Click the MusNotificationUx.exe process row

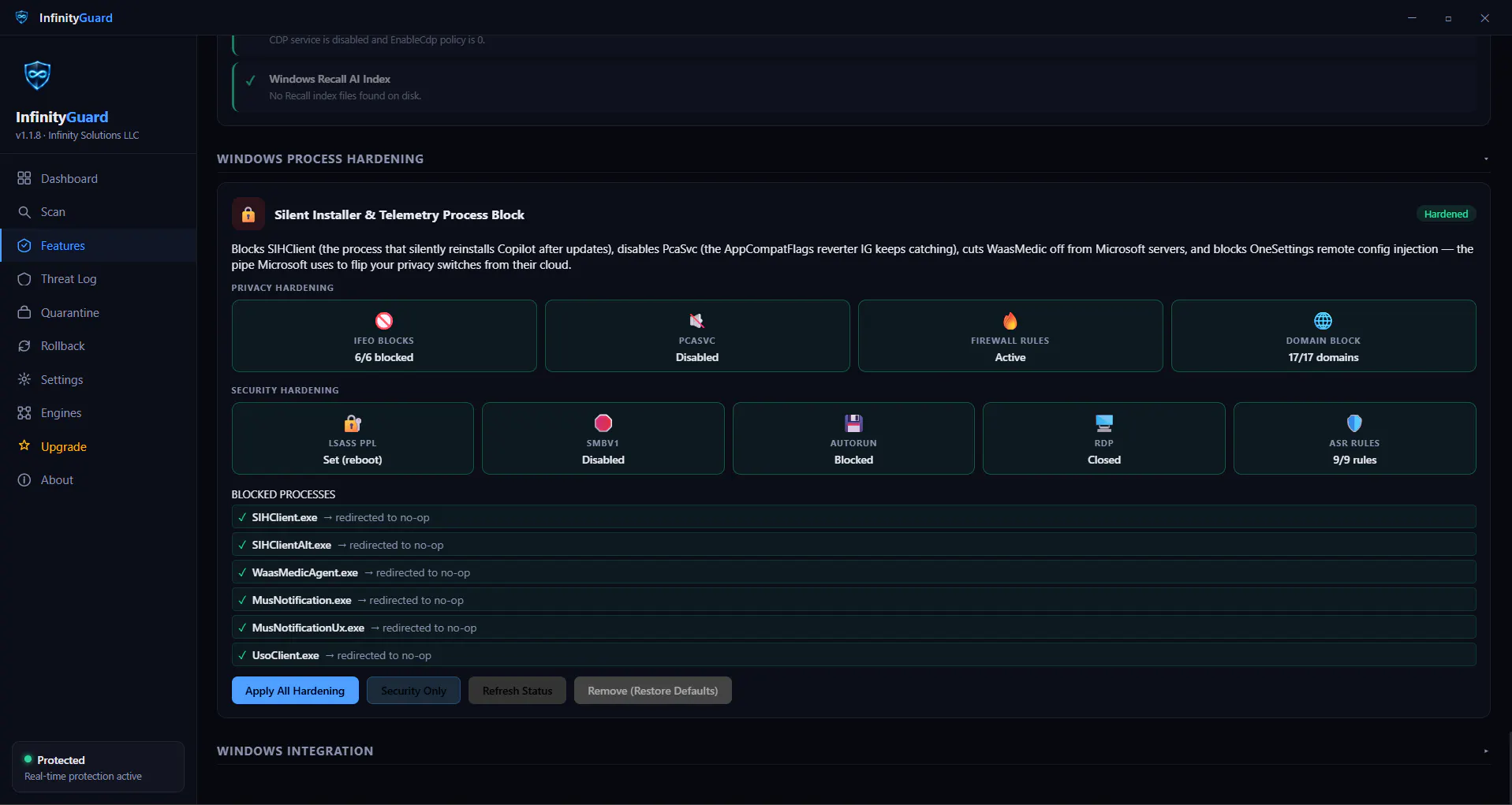(853, 628)
